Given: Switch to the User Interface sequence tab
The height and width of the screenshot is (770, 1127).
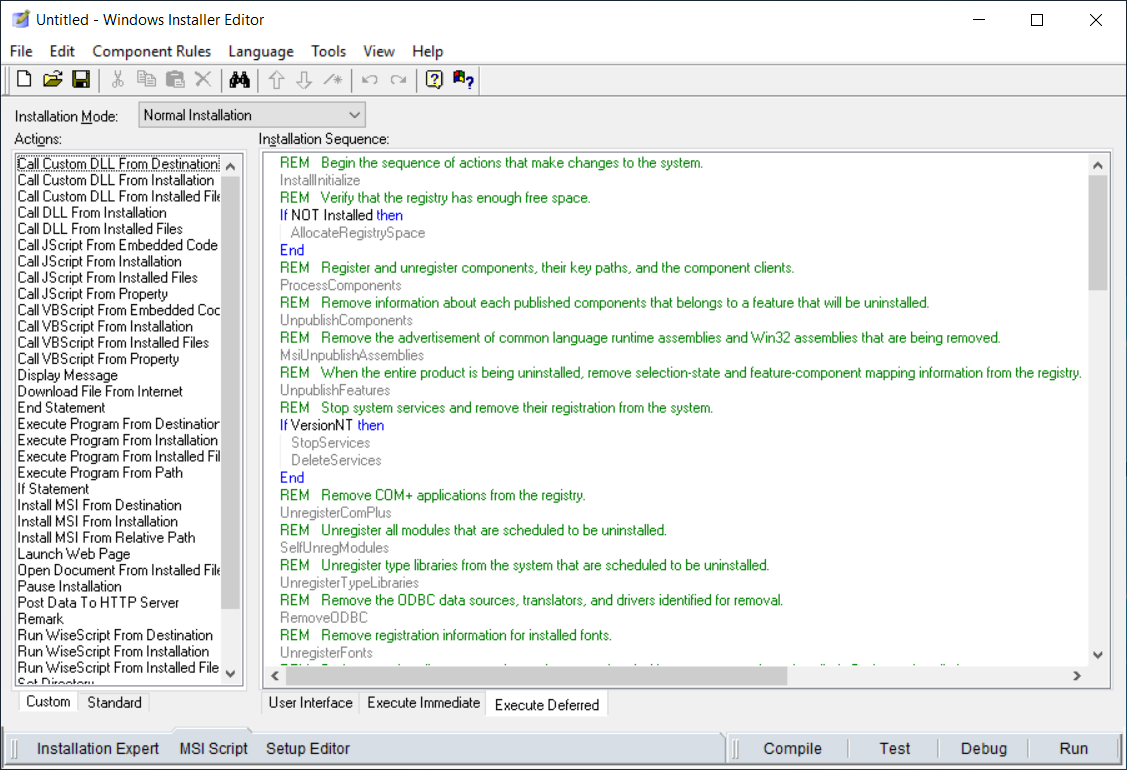Looking at the screenshot, I should (x=310, y=702).
